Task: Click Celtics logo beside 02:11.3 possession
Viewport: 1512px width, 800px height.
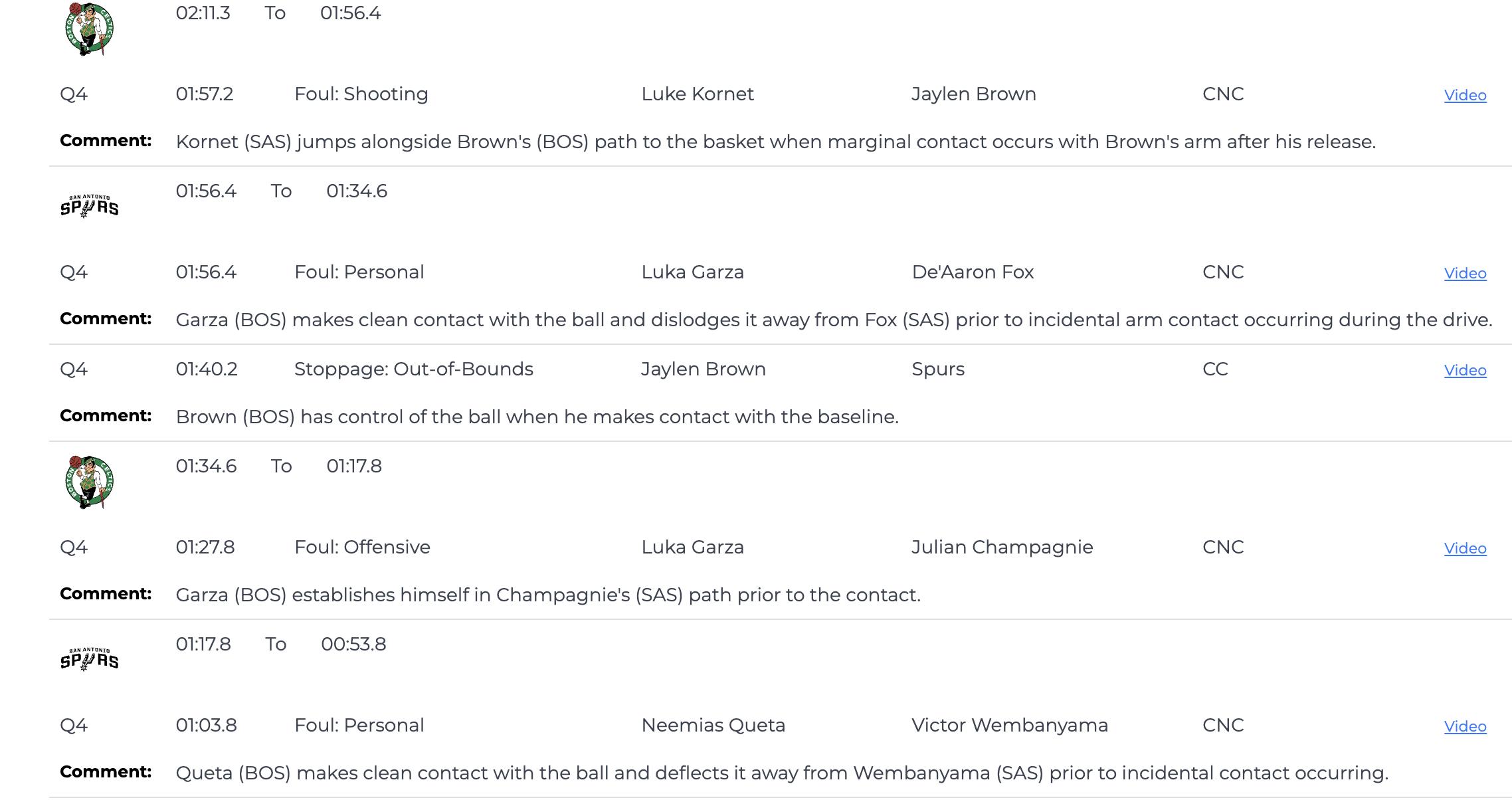Action: click(x=89, y=29)
